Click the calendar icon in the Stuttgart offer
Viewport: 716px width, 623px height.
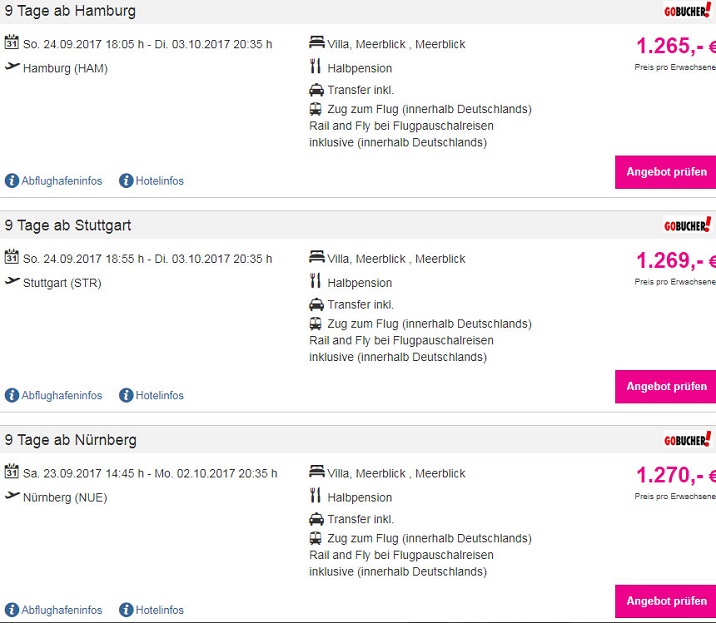click(x=12, y=257)
